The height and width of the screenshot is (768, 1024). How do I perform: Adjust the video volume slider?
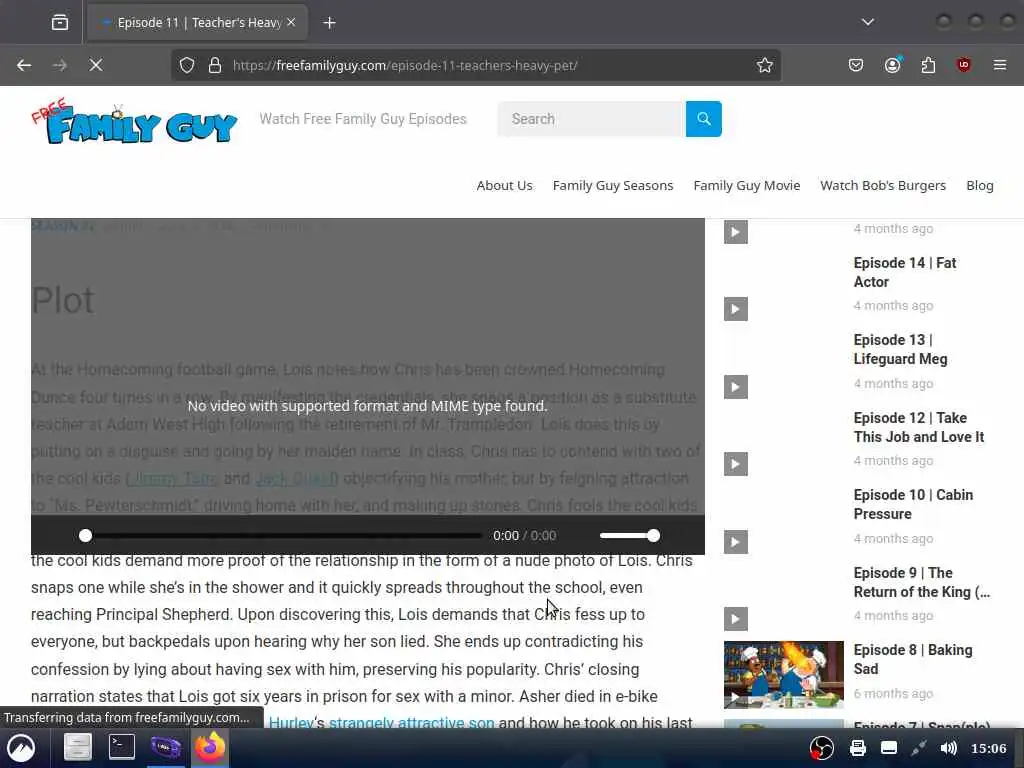tap(630, 536)
